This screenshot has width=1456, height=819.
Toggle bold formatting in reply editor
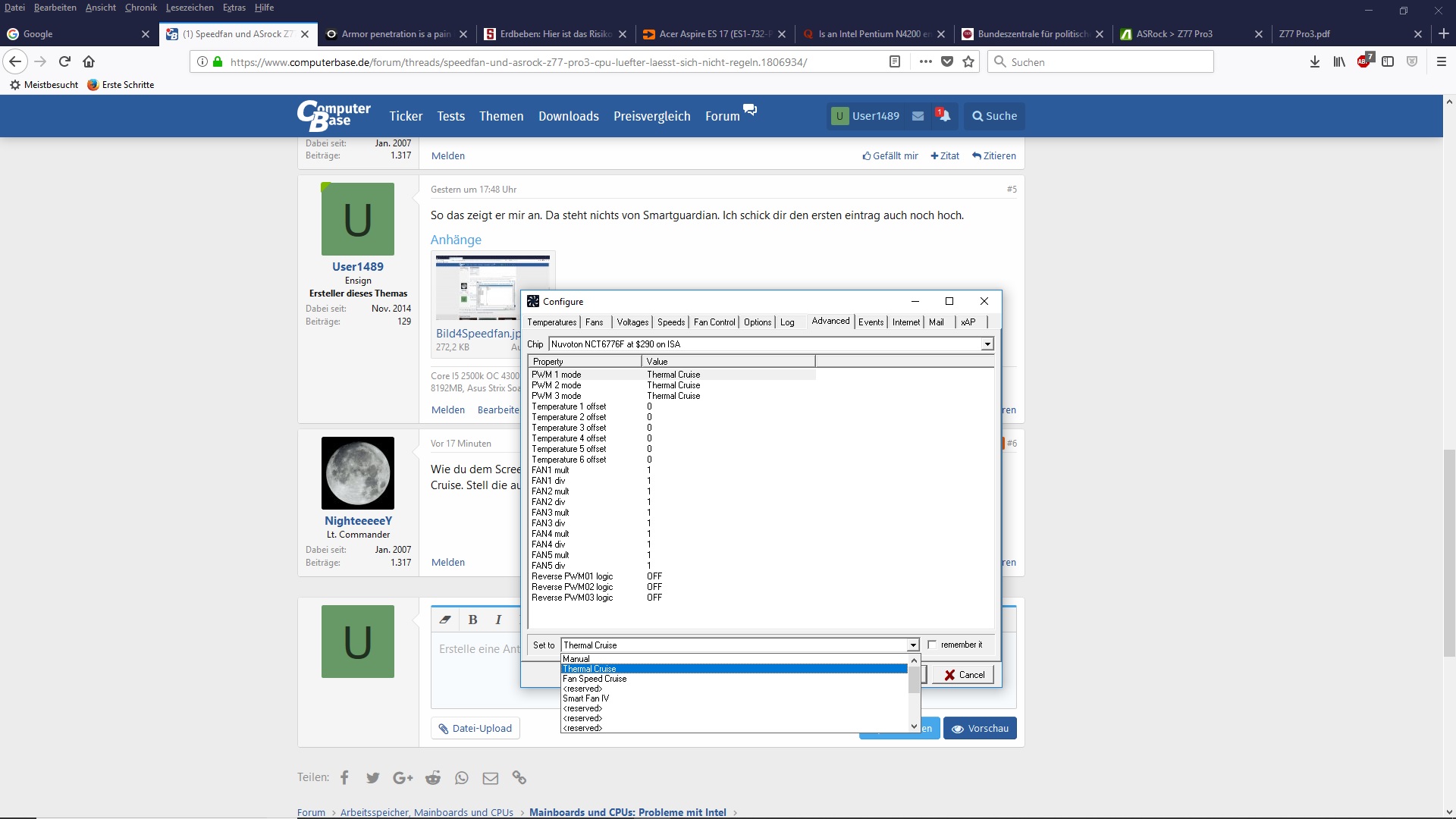(472, 620)
